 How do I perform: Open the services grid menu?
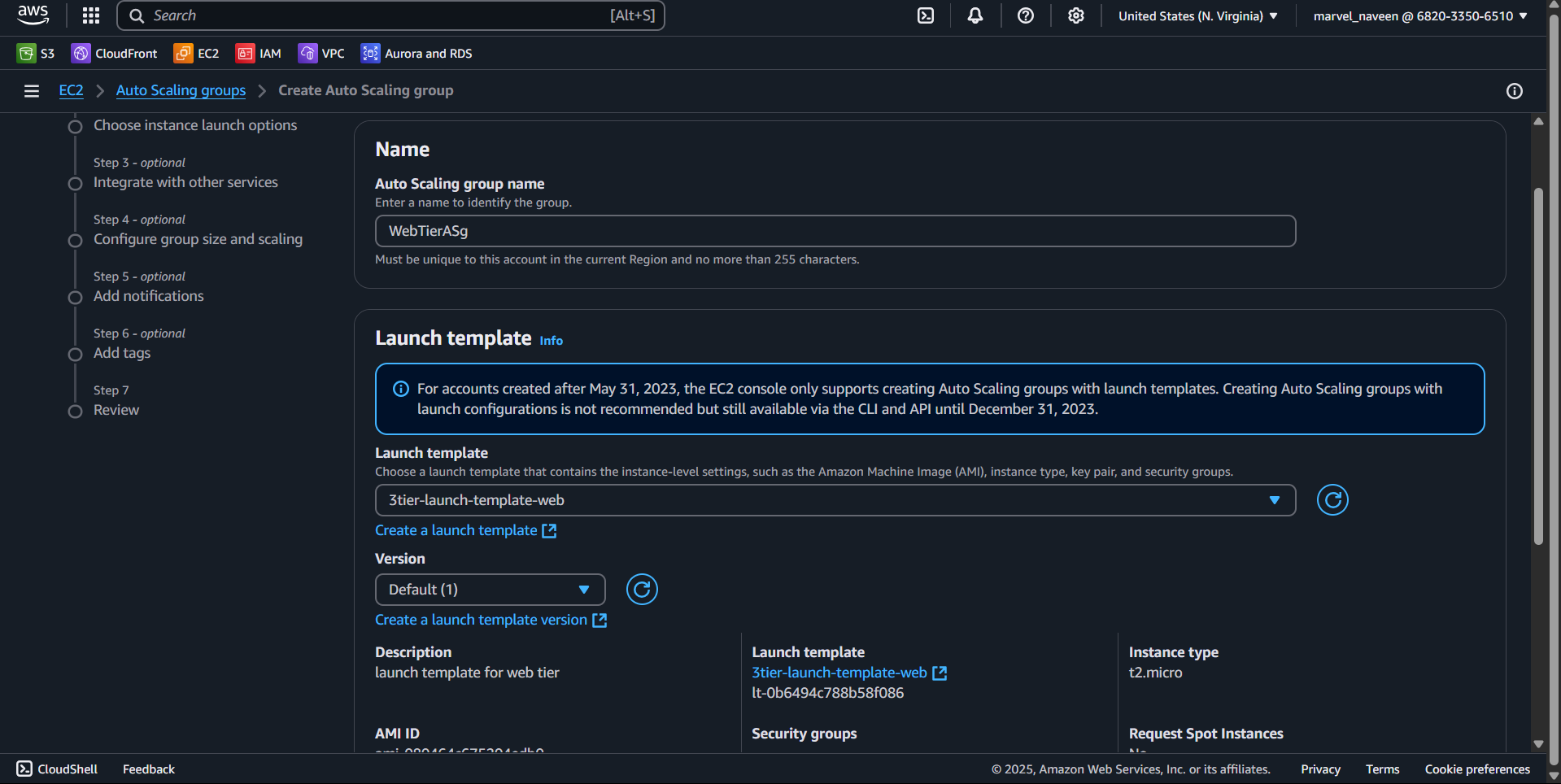[91, 15]
